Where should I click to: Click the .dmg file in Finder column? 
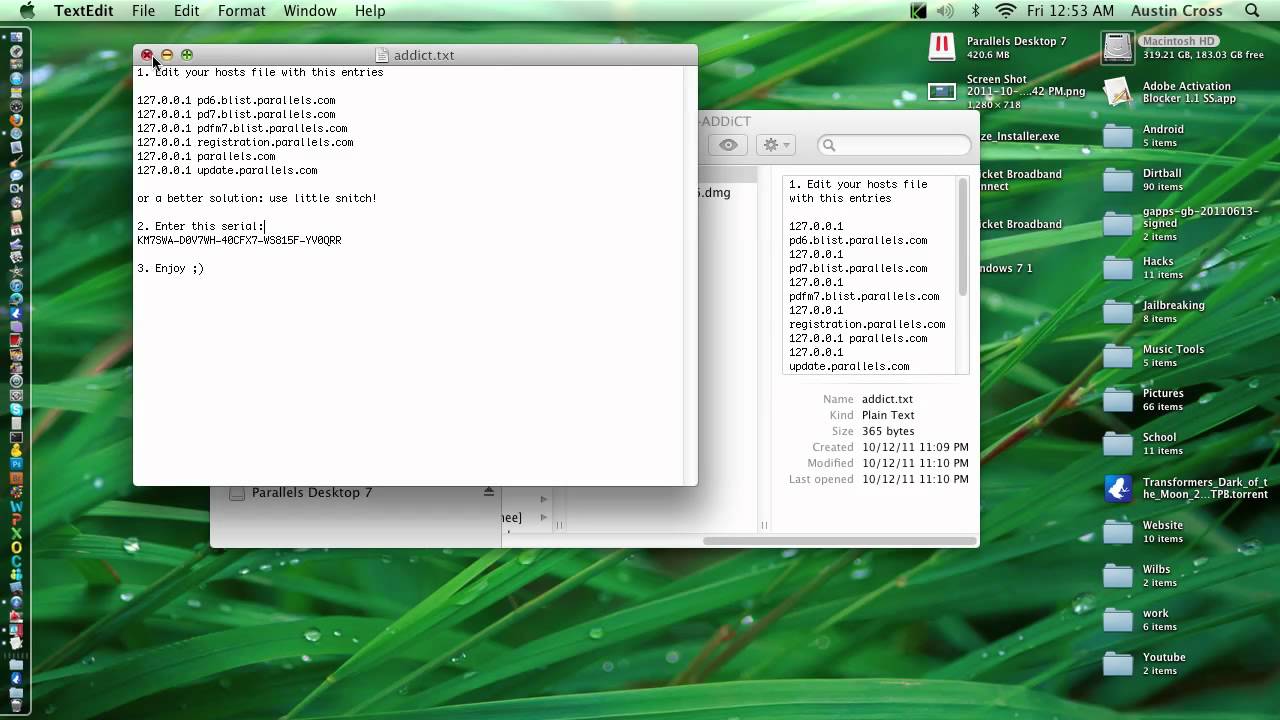[x=715, y=193]
